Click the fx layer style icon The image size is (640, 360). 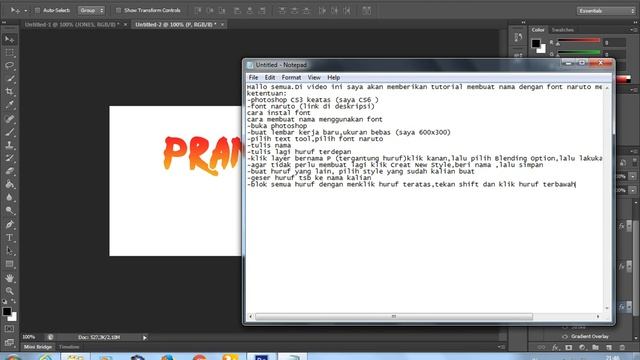click(x=555, y=347)
